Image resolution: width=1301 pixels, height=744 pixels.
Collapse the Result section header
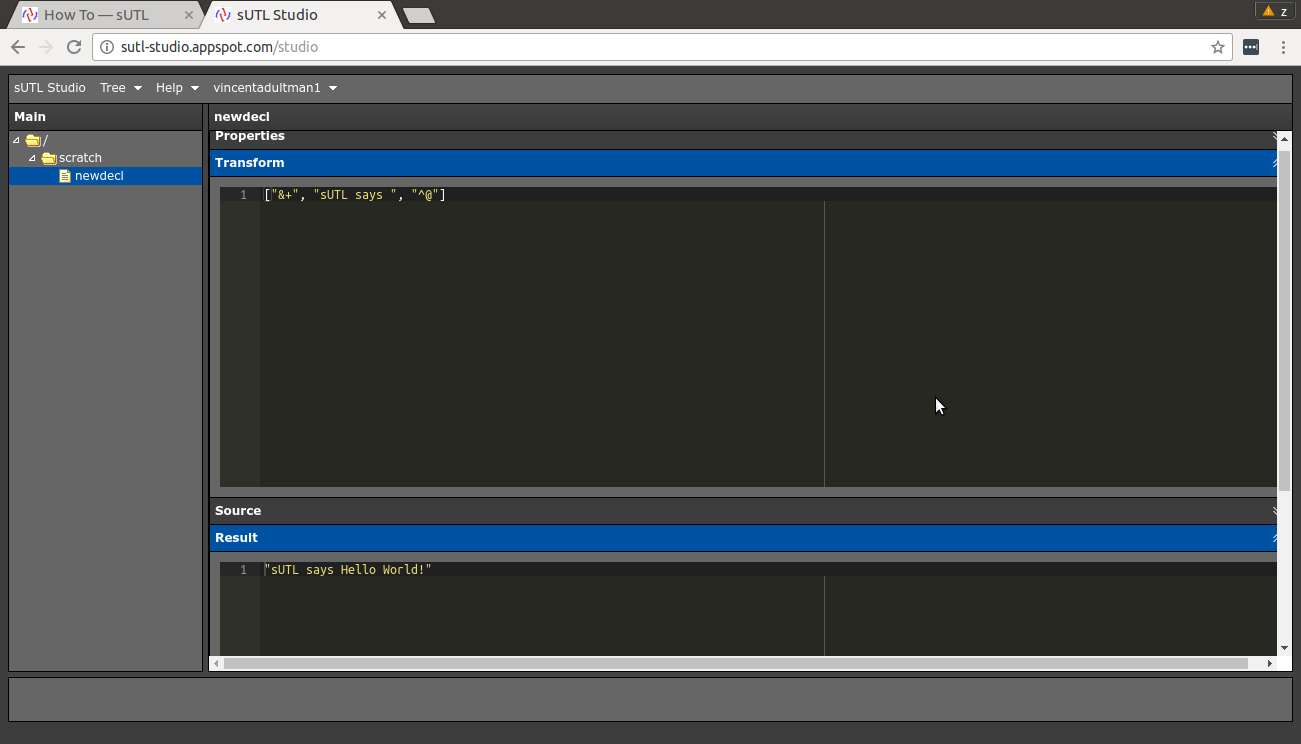click(x=745, y=538)
